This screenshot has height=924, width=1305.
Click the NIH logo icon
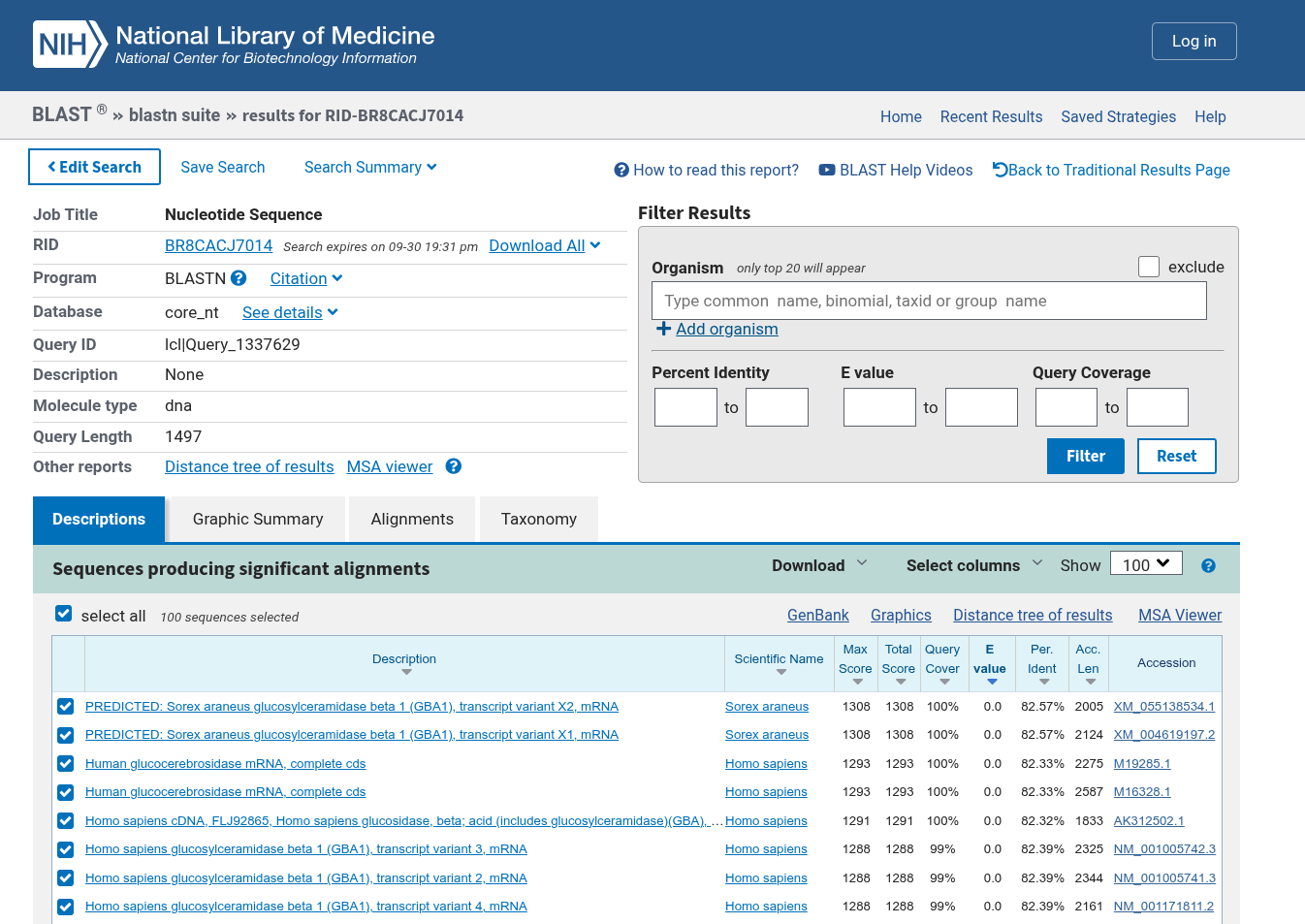pos(70,45)
